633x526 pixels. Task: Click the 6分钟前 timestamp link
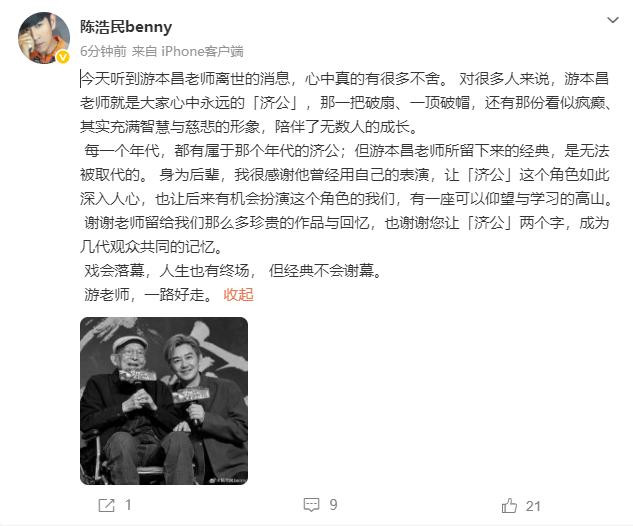click(103, 51)
